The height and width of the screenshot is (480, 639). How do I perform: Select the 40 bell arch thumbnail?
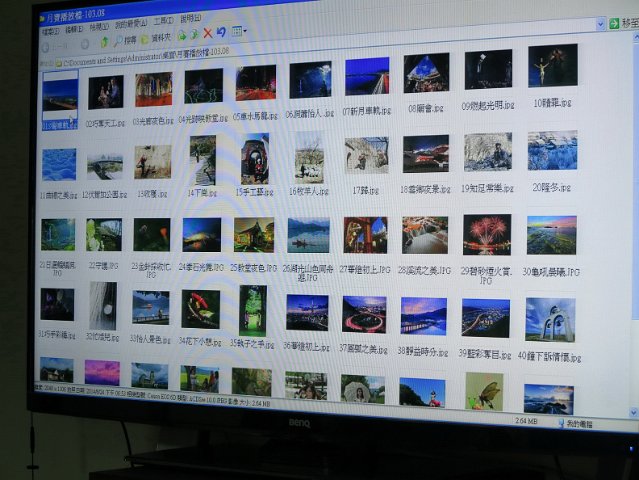[x=550, y=320]
